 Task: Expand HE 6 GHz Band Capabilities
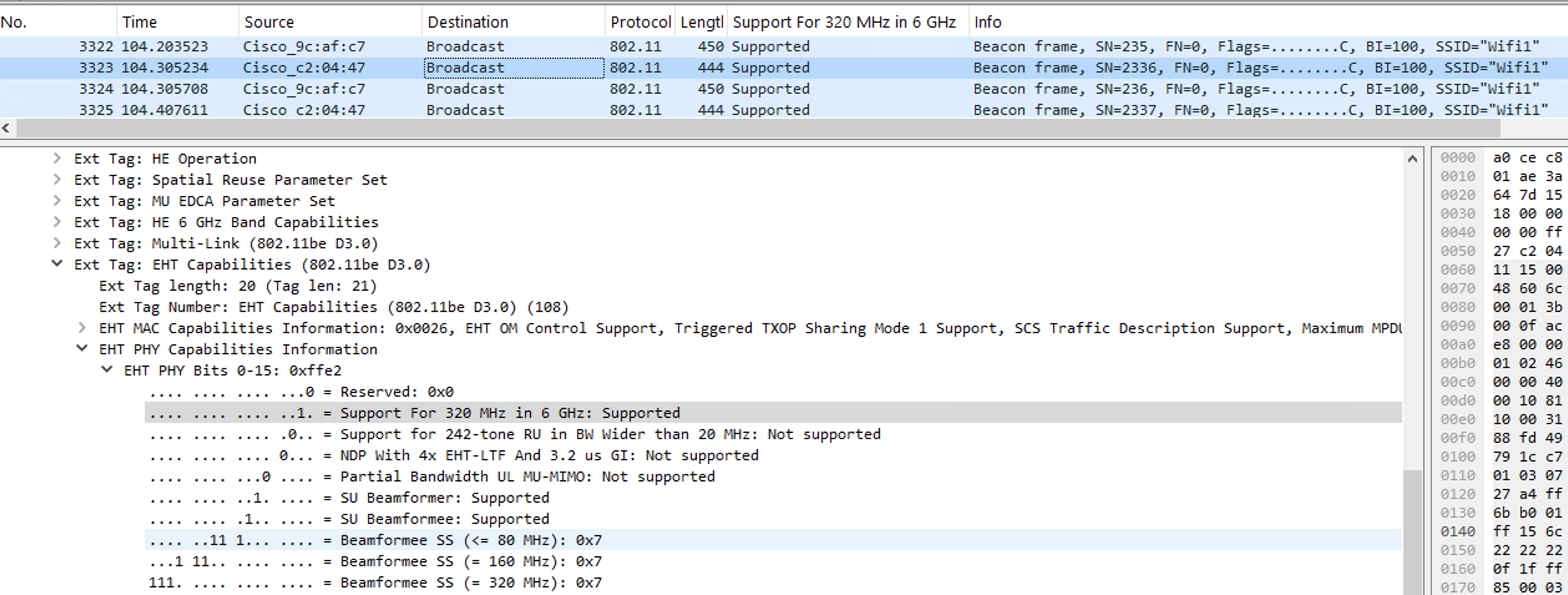(57, 222)
